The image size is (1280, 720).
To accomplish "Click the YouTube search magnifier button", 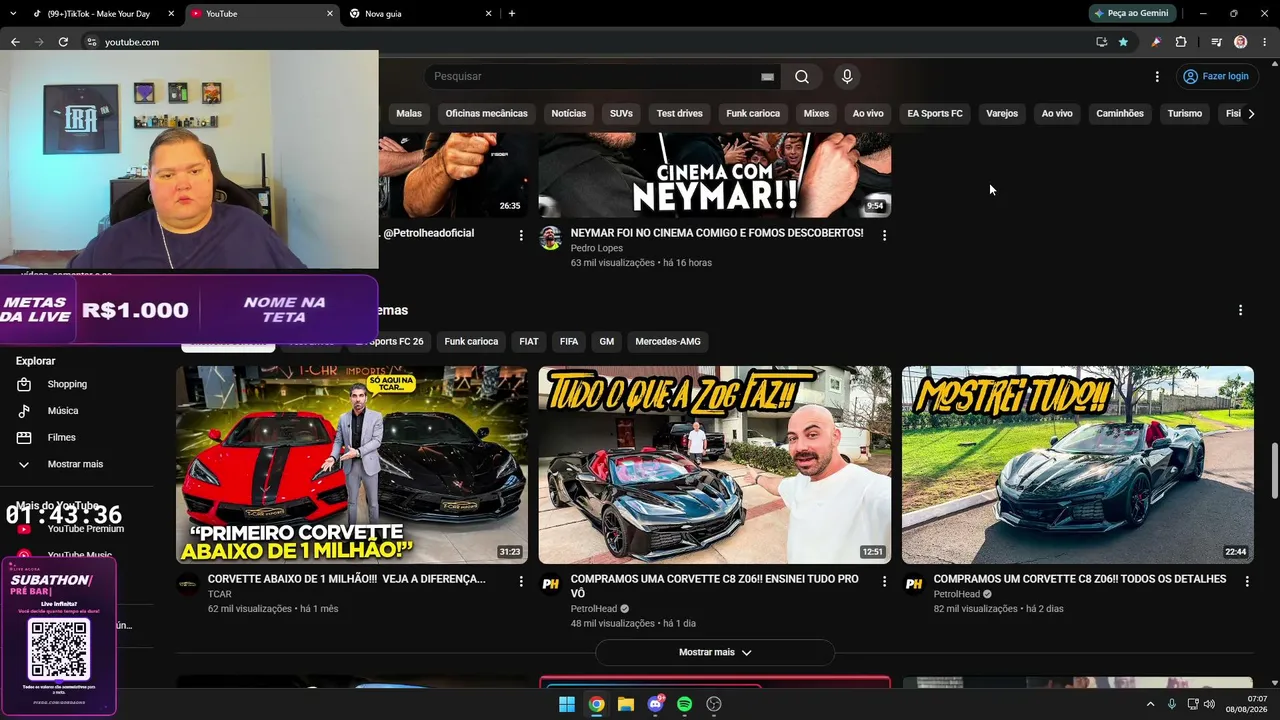I will (x=802, y=77).
